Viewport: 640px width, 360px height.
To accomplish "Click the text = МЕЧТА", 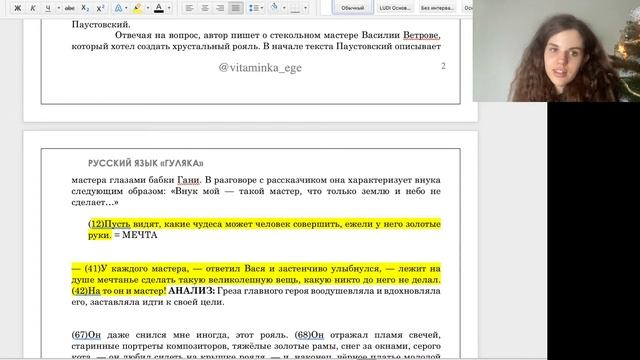I will (x=136, y=235).
